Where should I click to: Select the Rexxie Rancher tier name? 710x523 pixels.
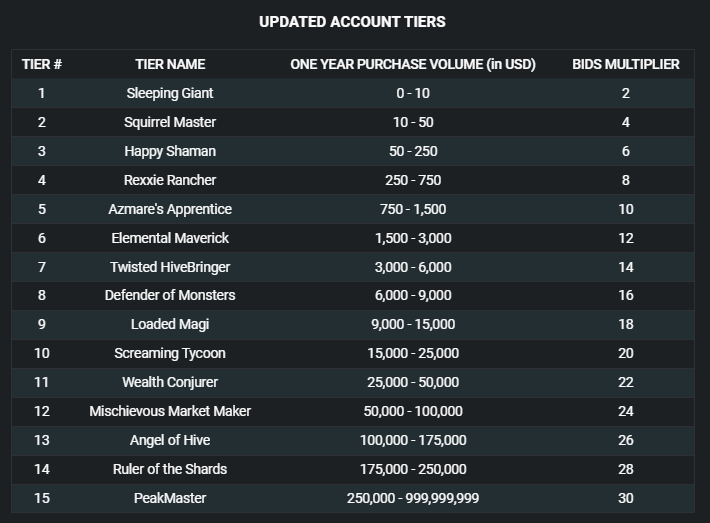(x=170, y=180)
